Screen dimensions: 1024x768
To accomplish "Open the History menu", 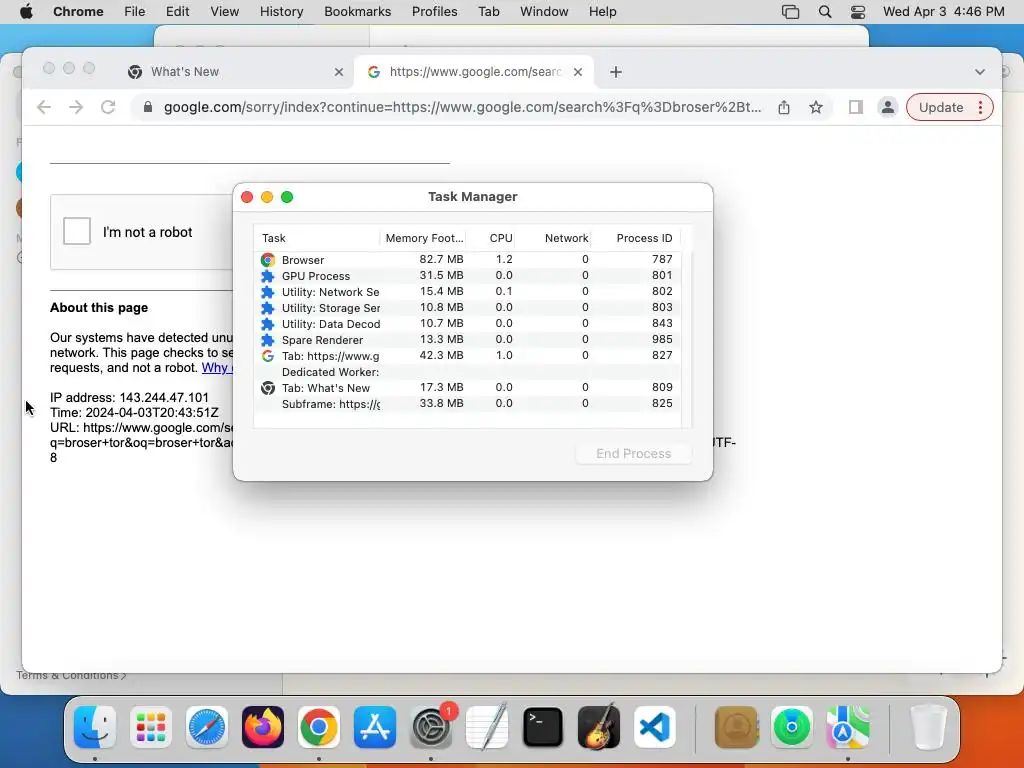I will point(281,12).
